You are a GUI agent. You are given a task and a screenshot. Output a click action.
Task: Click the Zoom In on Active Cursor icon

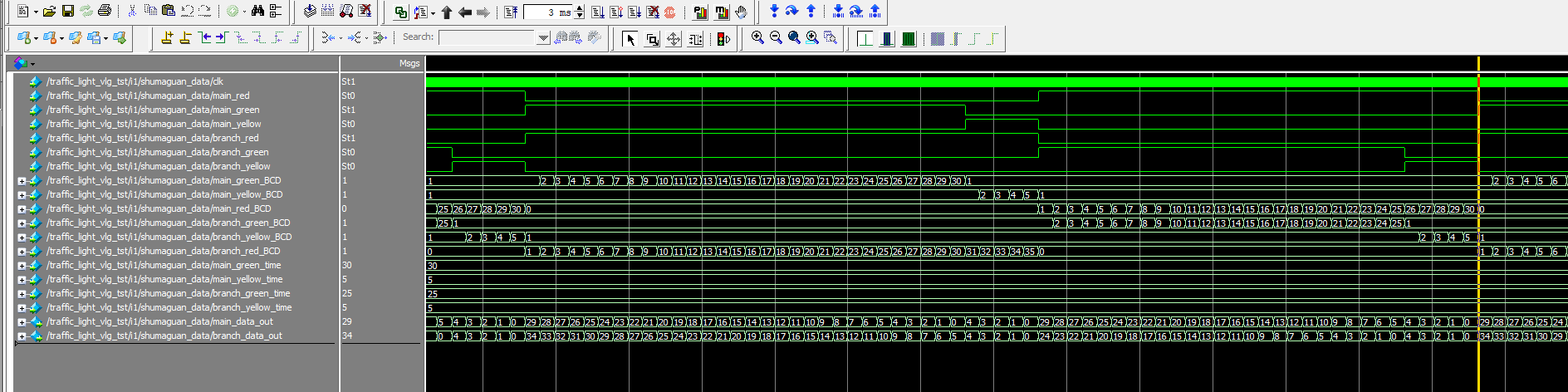point(812,37)
